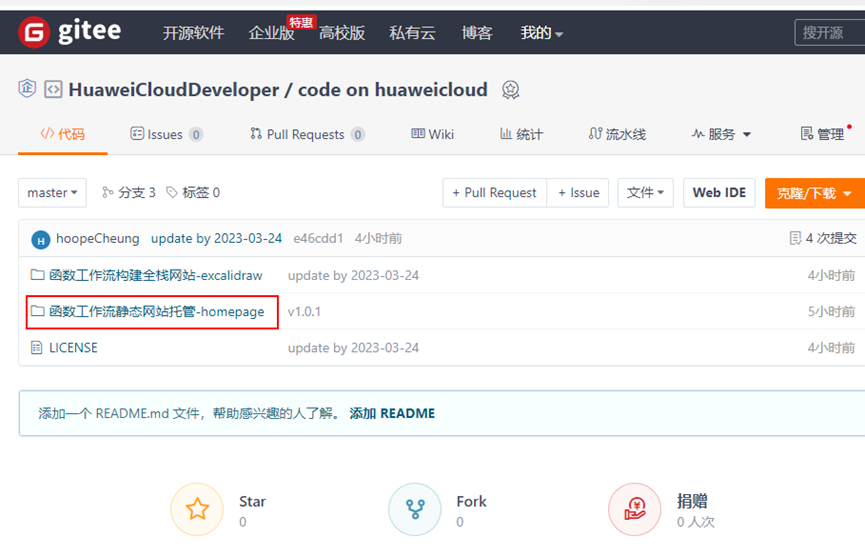Image resolution: width=865 pixels, height=557 pixels.
Task: Open 开源软件 in the top navigation
Action: 193,33
